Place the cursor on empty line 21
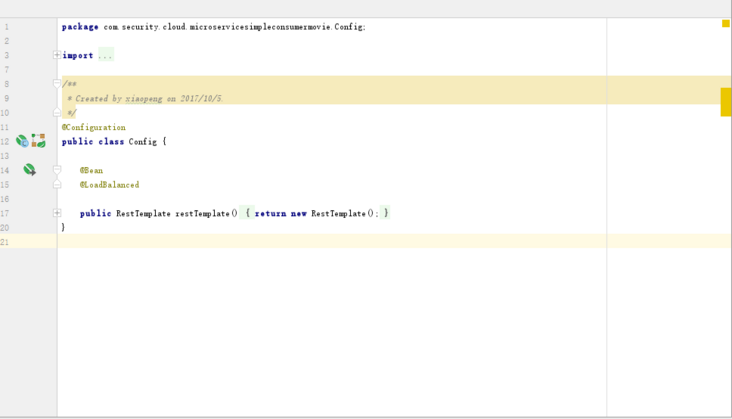732x419 pixels. 300,241
